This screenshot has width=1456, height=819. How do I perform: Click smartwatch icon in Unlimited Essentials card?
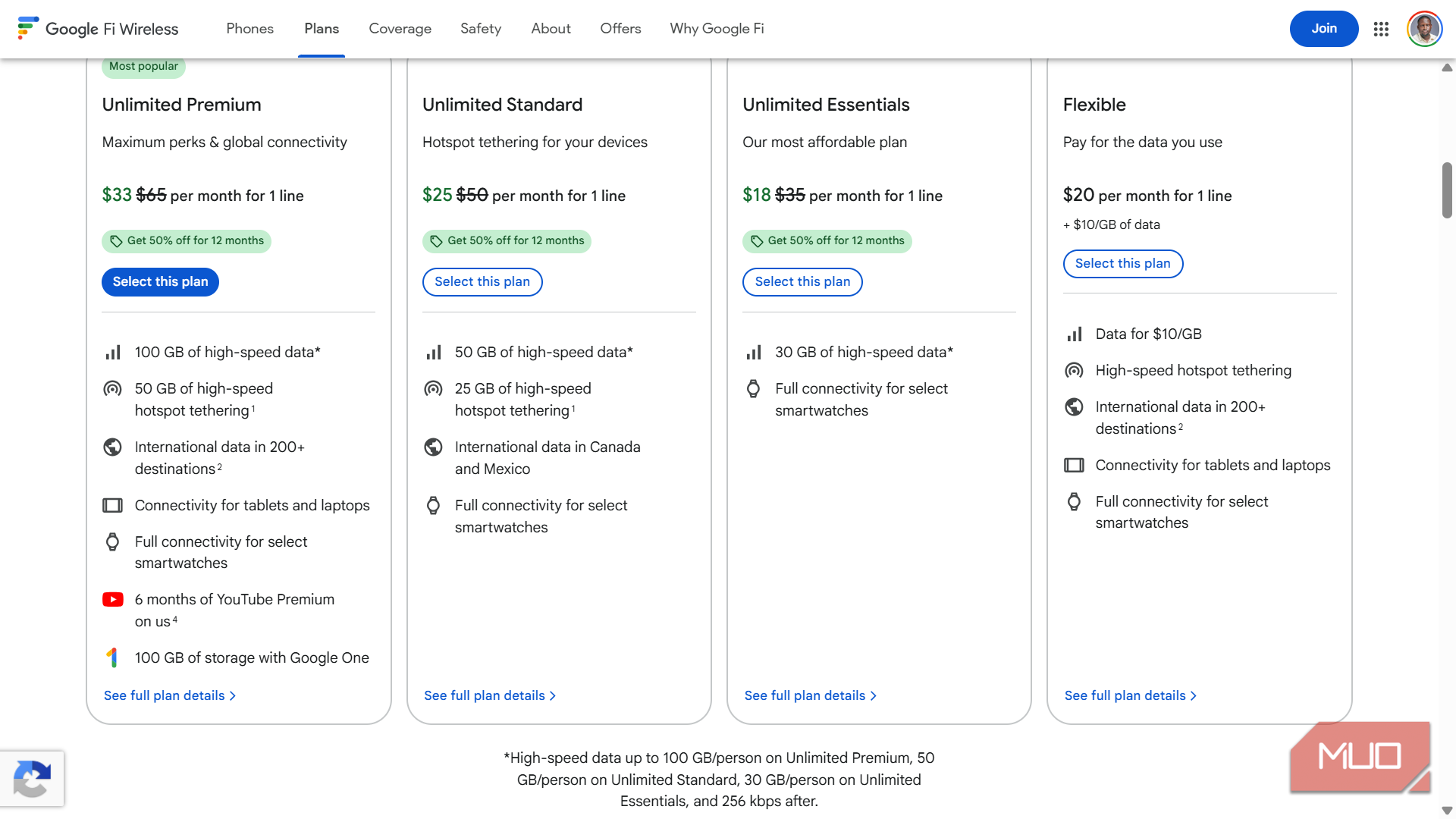coord(754,389)
